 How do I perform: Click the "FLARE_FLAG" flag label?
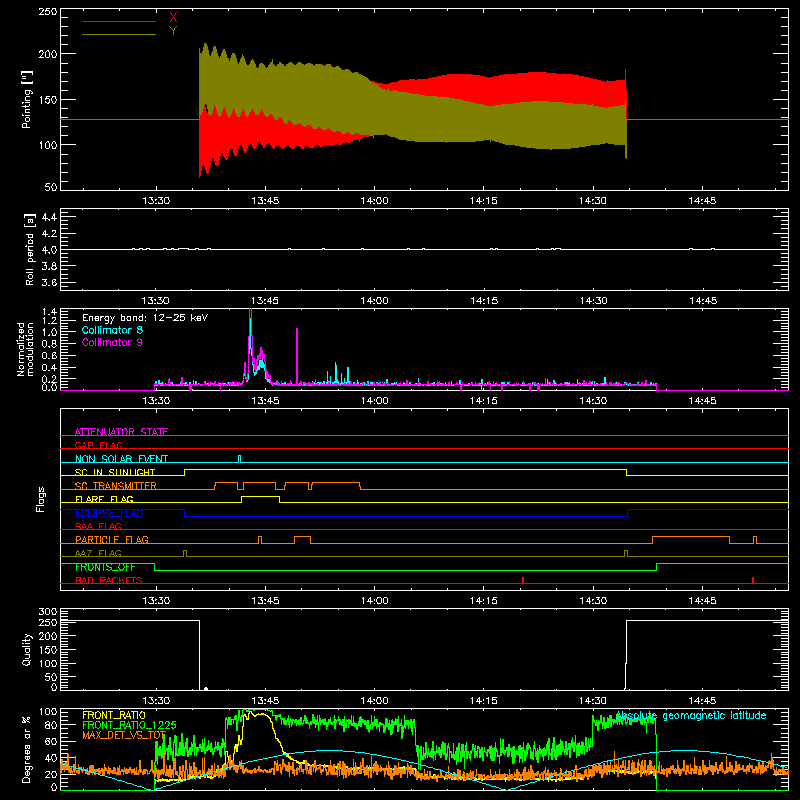point(104,499)
